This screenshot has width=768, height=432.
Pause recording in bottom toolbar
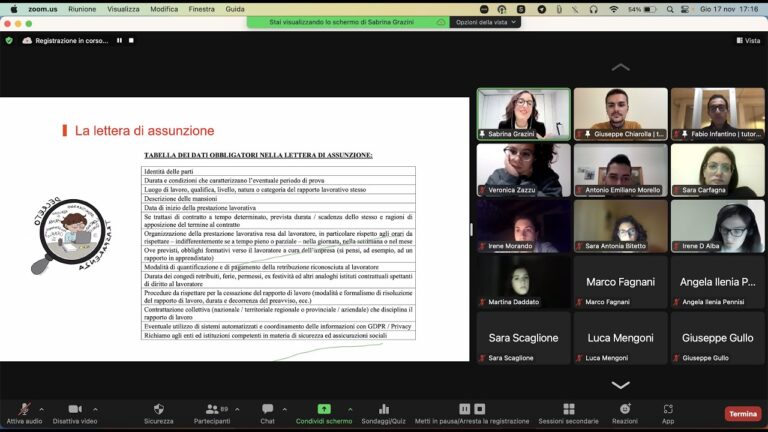(464, 408)
